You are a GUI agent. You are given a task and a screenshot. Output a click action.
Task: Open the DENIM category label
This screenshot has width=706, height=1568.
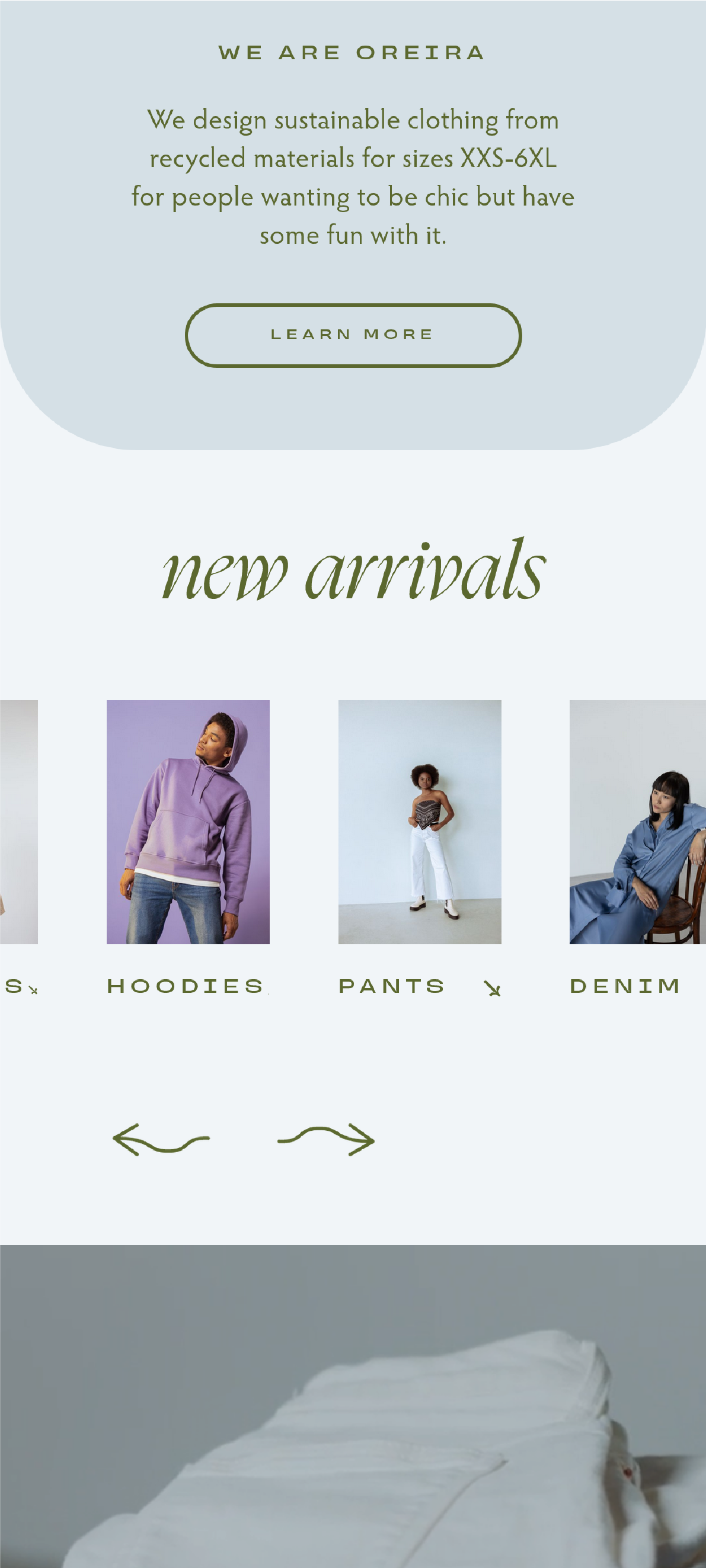(x=625, y=986)
